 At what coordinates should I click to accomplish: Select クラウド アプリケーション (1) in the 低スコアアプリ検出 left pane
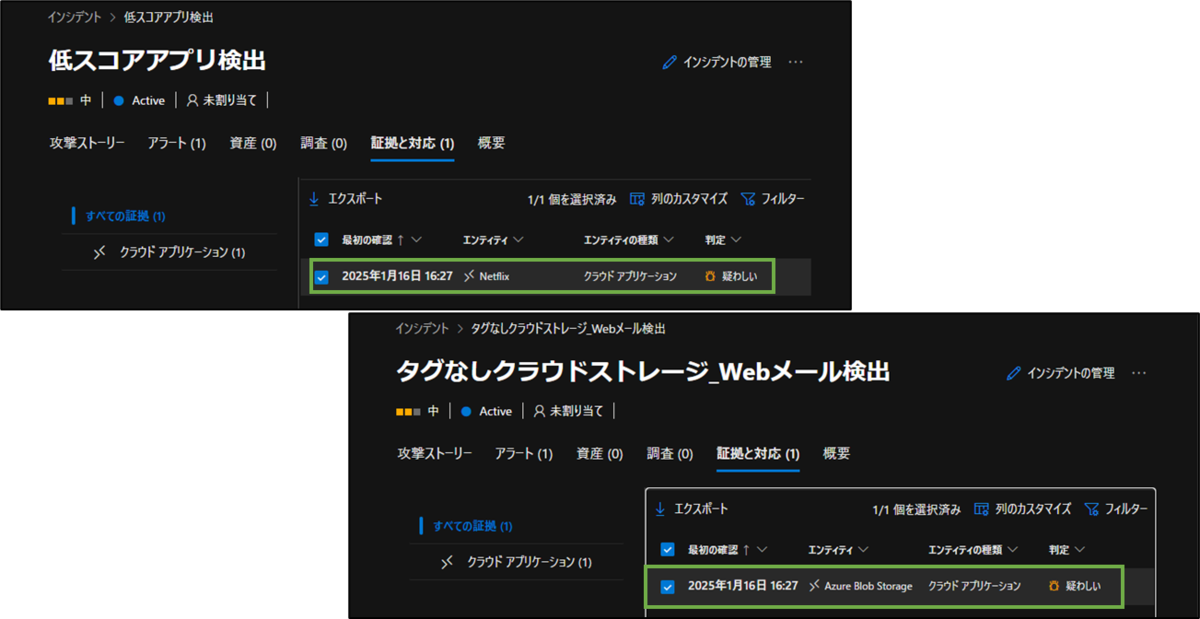click(182, 253)
